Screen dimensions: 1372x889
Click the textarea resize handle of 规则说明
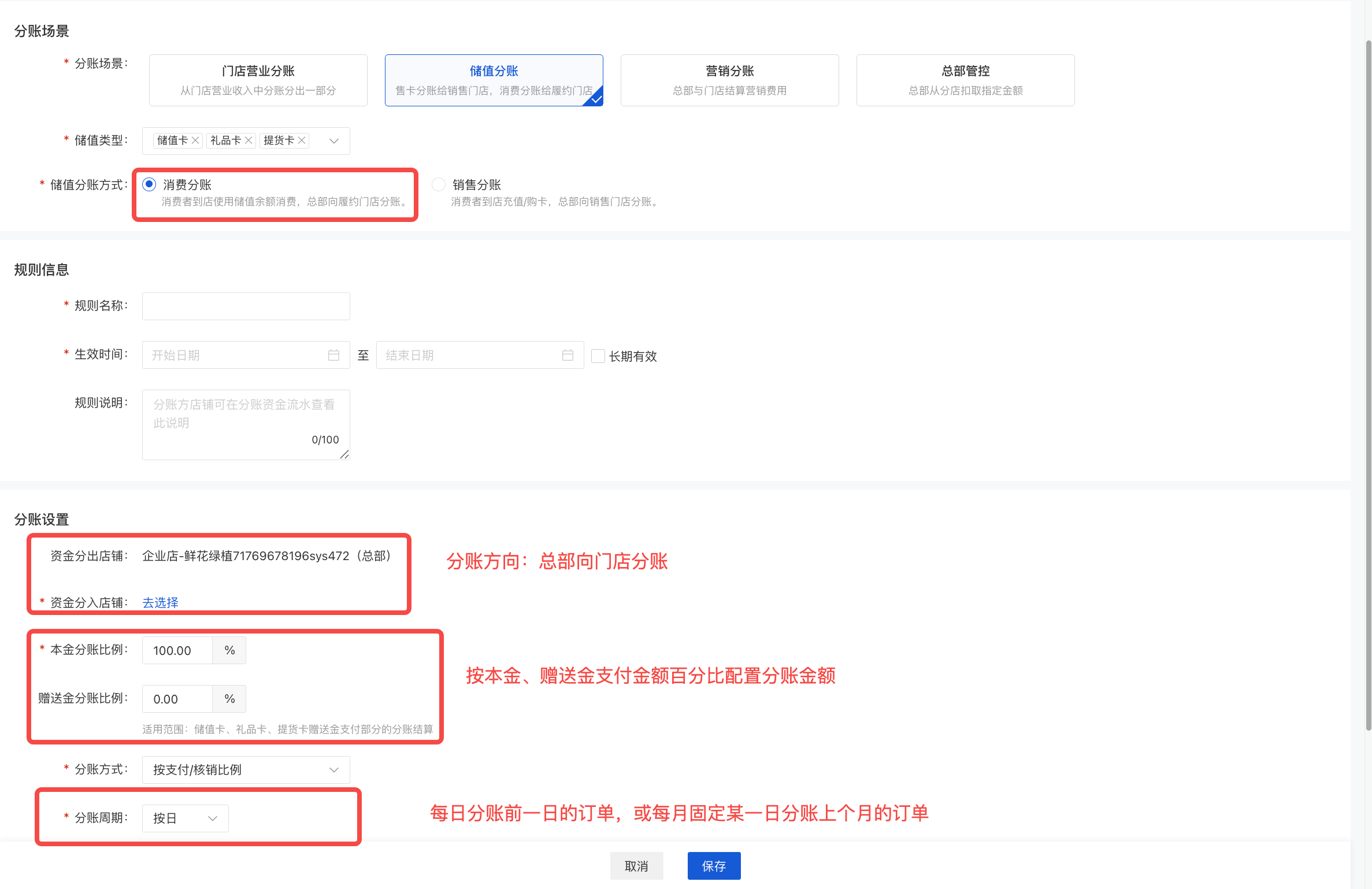(x=344, y=454)
